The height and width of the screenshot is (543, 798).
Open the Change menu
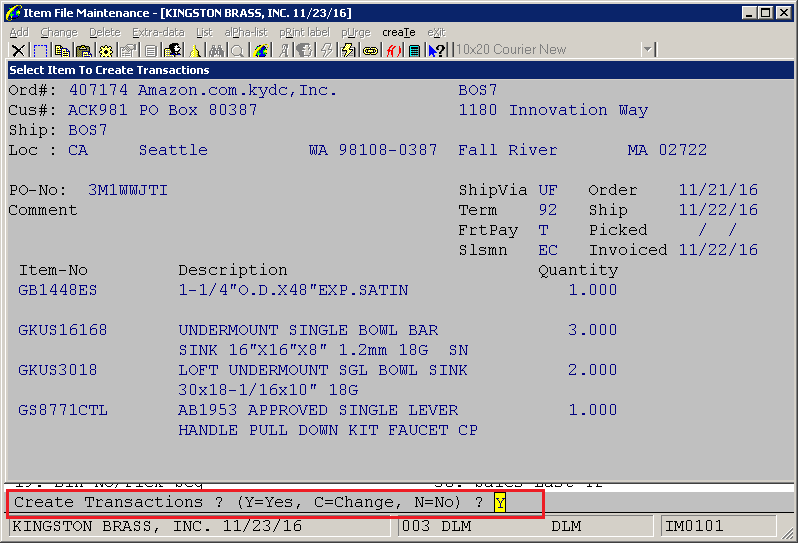pos(59,33)
